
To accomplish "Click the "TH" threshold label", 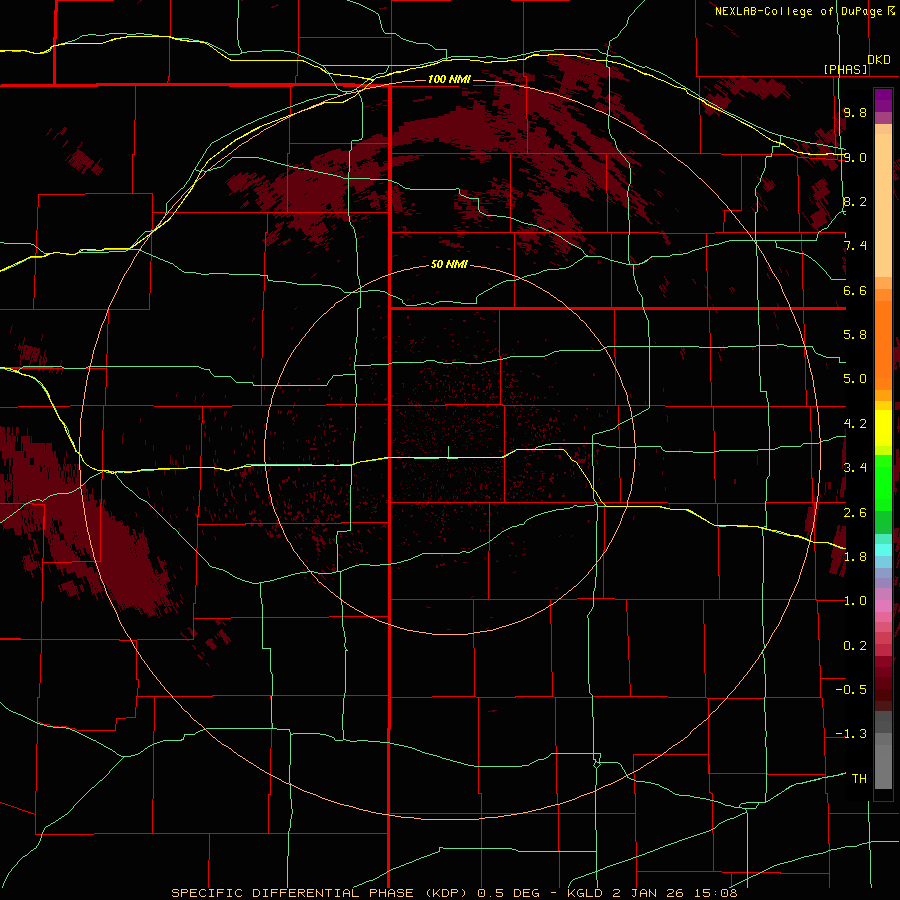I will (x=859, y=779).
